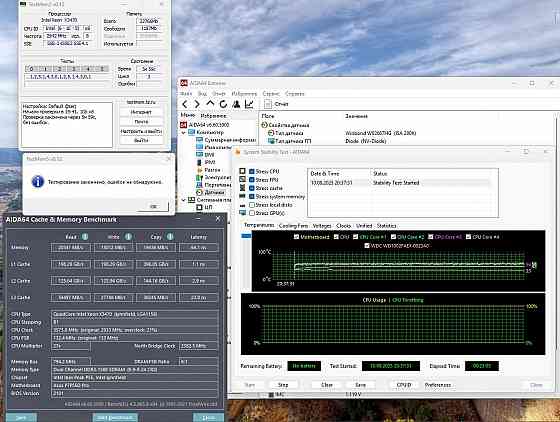
Task: Click Save in System Stability Test
Action: coord(360,385)
